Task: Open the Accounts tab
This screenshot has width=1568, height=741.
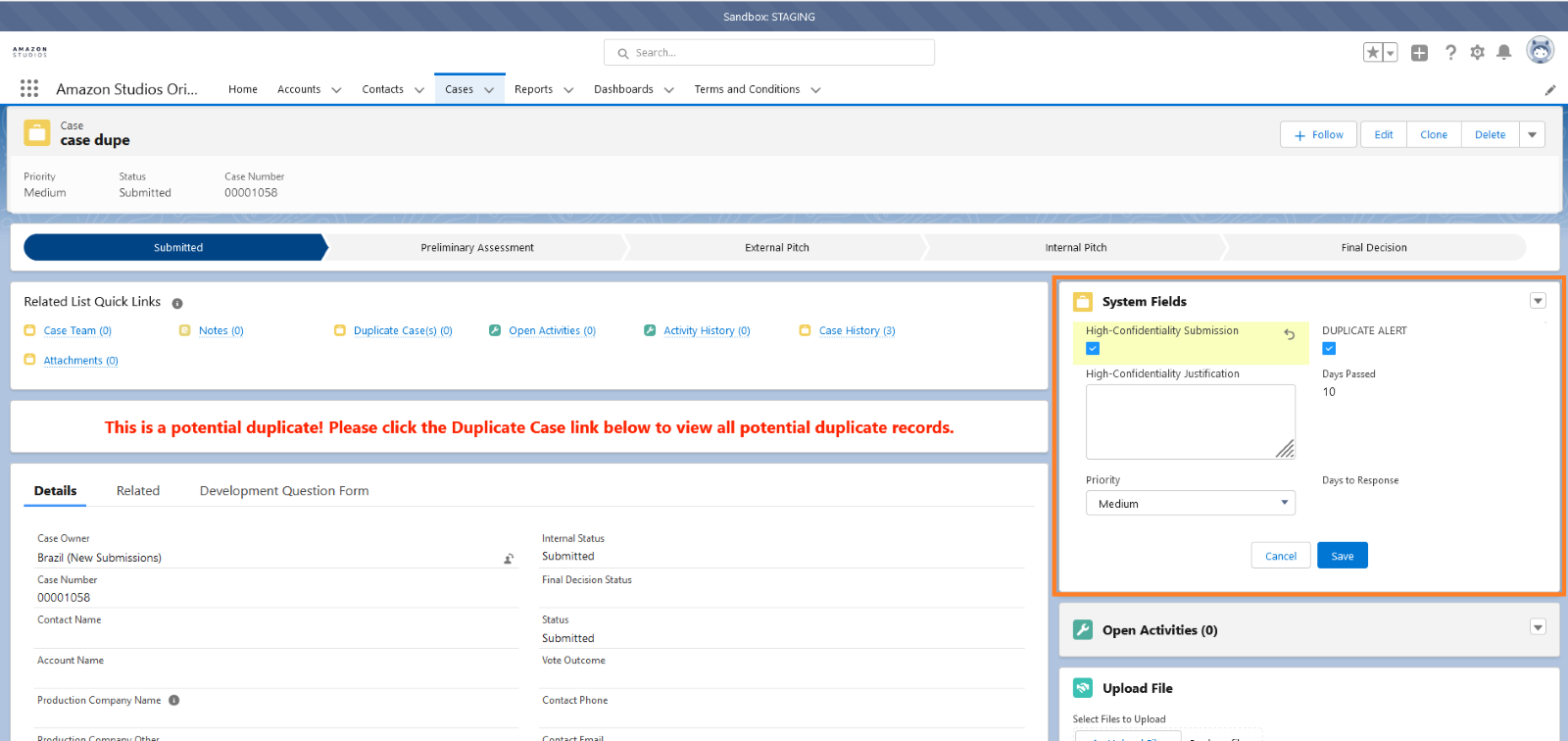Action: tap(299, 89)
